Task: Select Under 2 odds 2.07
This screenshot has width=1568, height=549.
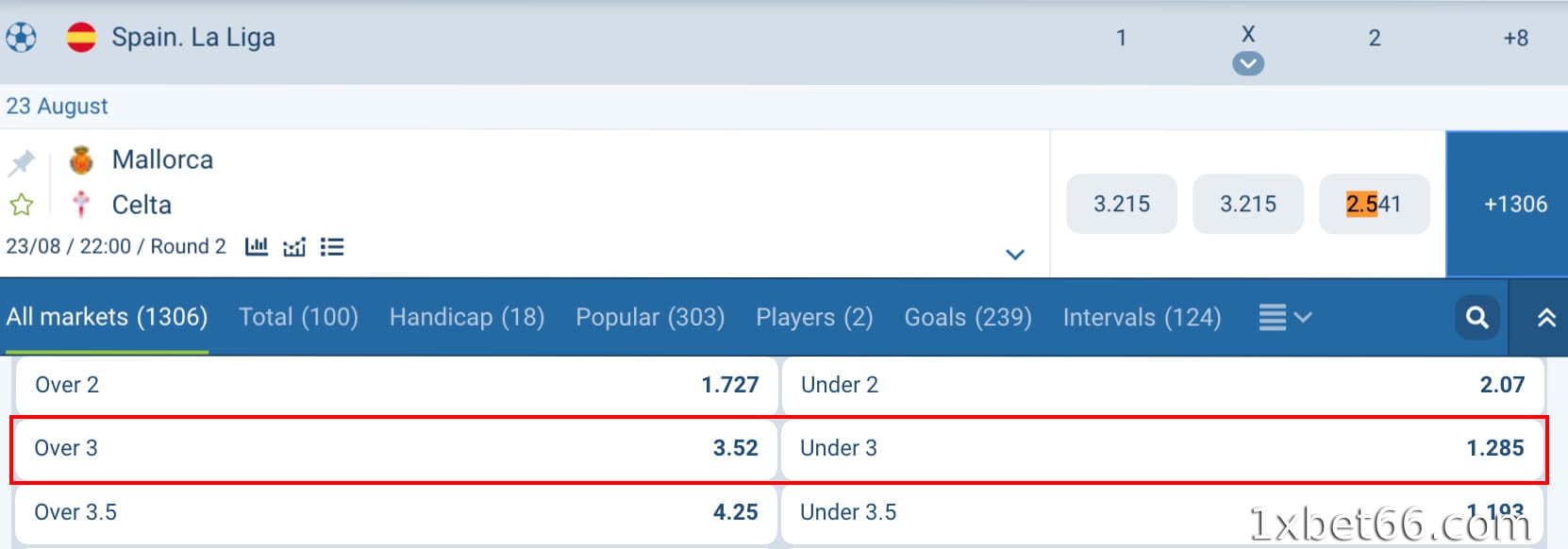Action: point(1162,385)
